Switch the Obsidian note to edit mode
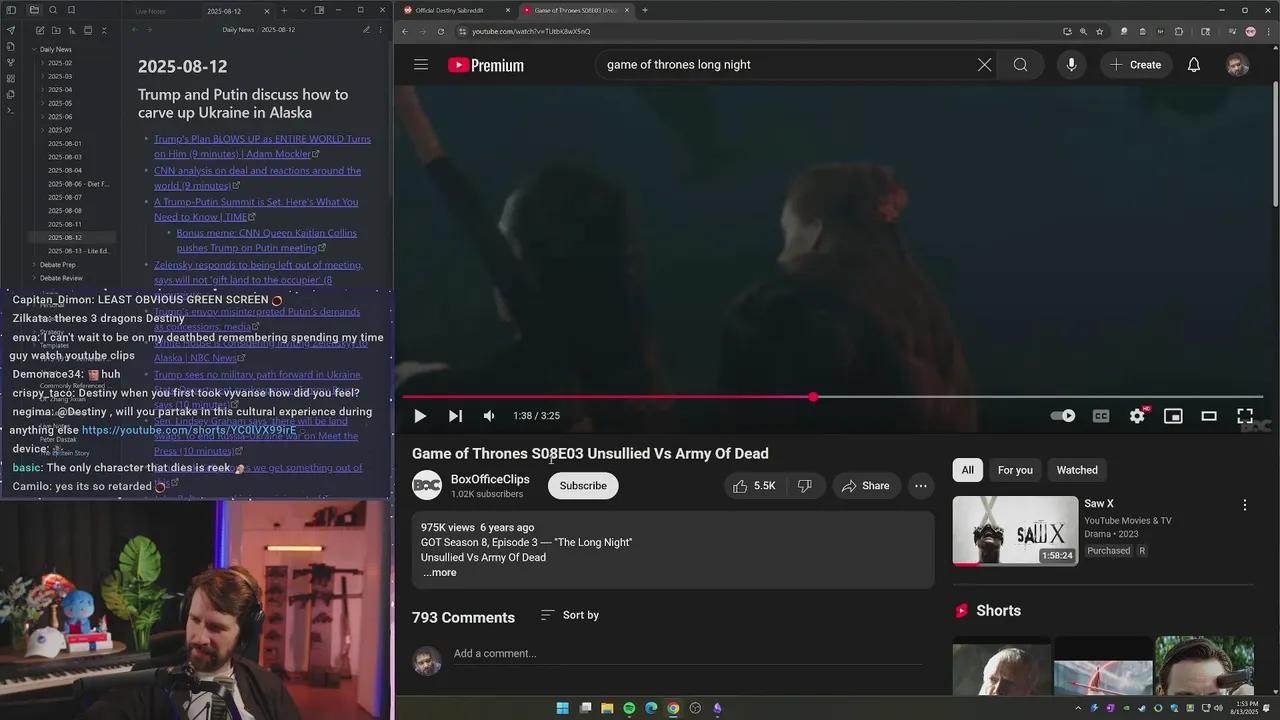1280x720 pixels. tap(366, 30)
